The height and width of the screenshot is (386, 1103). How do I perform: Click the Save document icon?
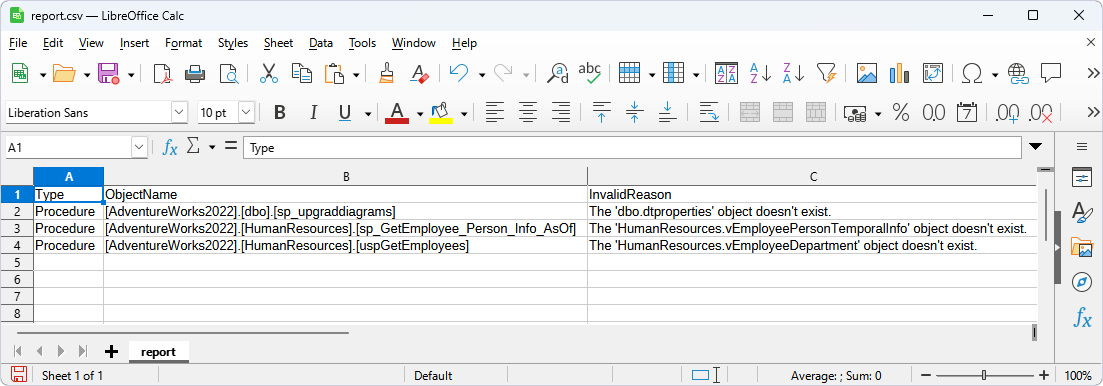[108, 73]
